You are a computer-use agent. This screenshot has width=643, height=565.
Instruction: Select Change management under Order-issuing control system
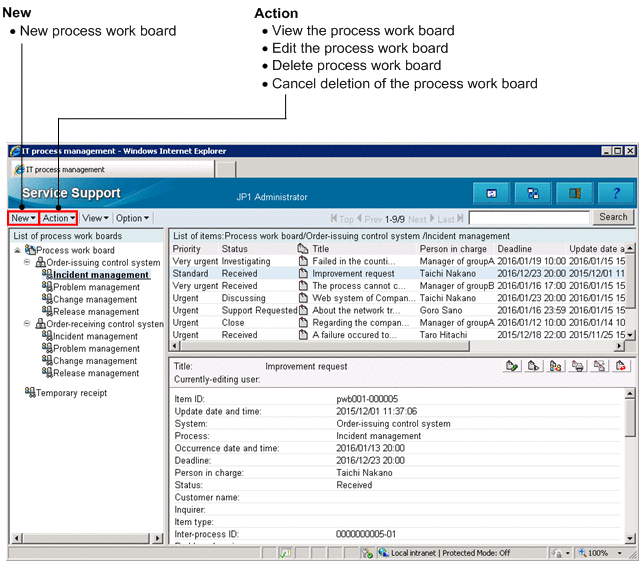point(95,299)
